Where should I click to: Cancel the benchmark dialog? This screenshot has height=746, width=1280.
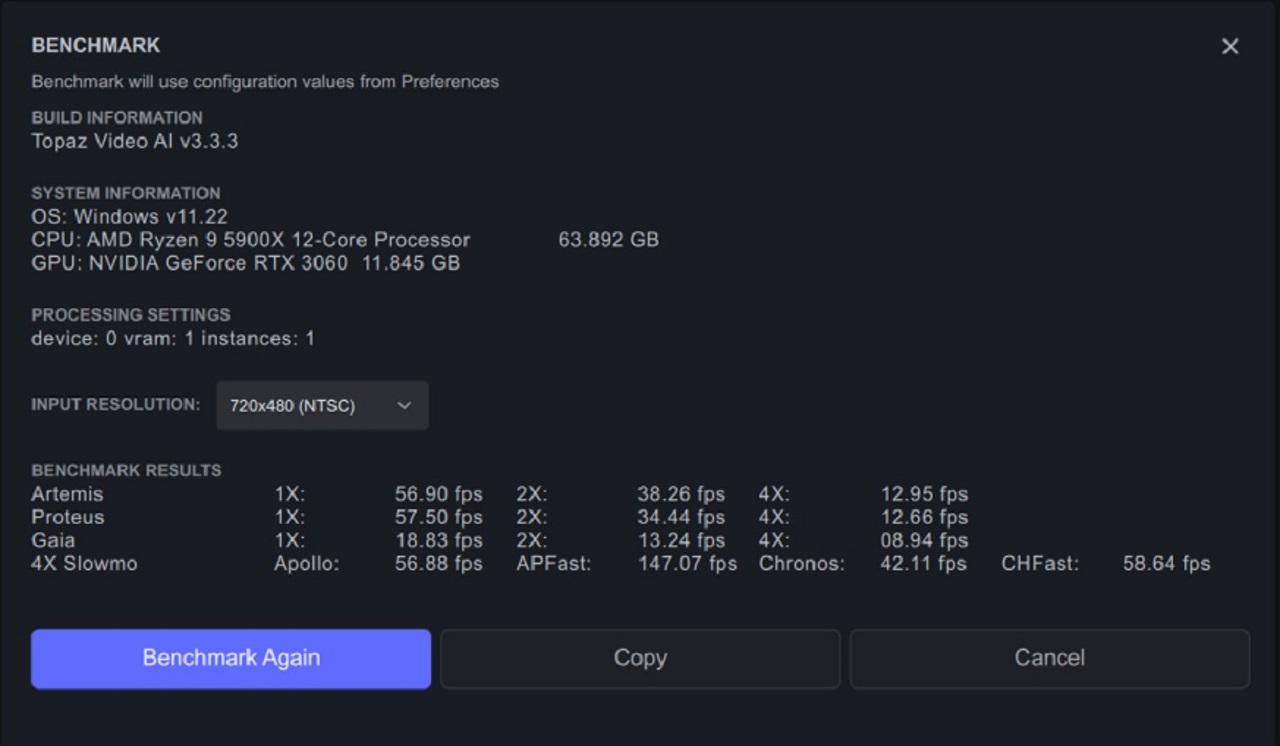[1049, 658]
